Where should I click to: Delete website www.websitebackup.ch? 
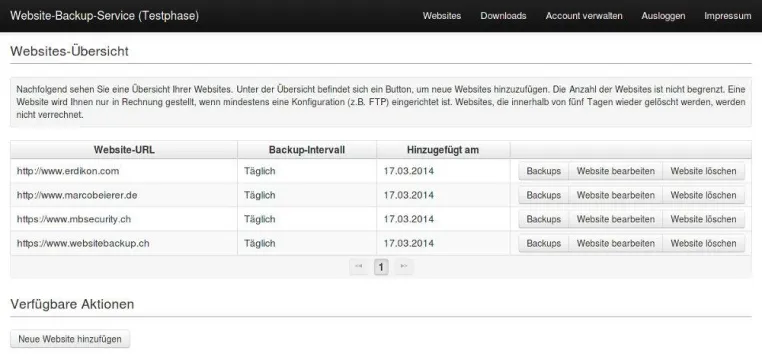point(703,243)
